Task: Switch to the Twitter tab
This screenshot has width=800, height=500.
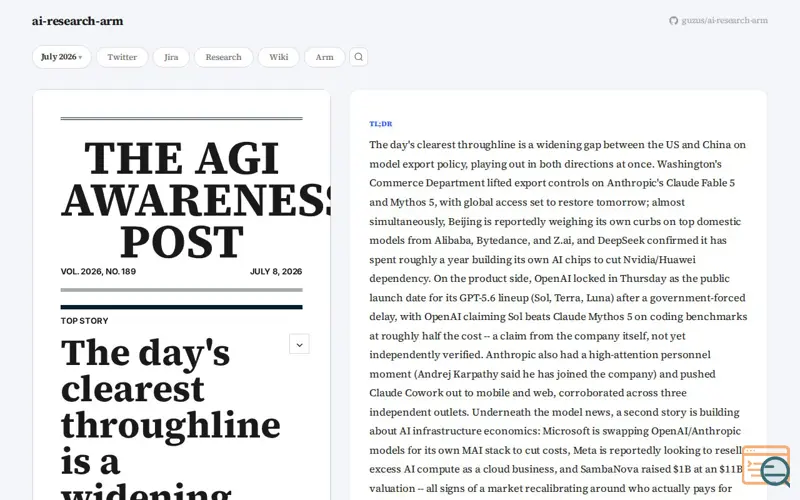Action: (x=122, y=57)
